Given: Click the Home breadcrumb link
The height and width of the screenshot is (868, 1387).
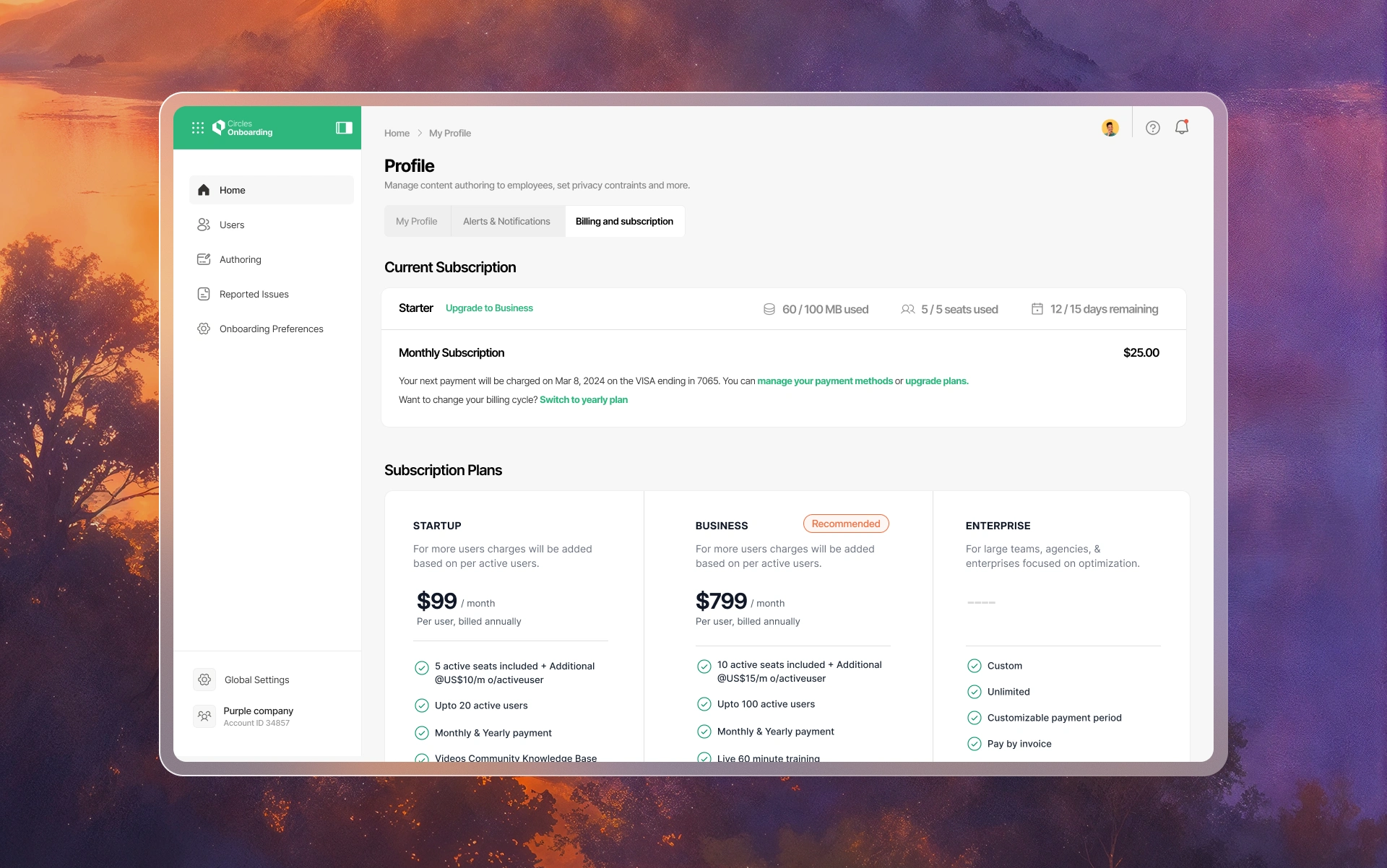Looking at the screenshot, I should pos(397,134).
